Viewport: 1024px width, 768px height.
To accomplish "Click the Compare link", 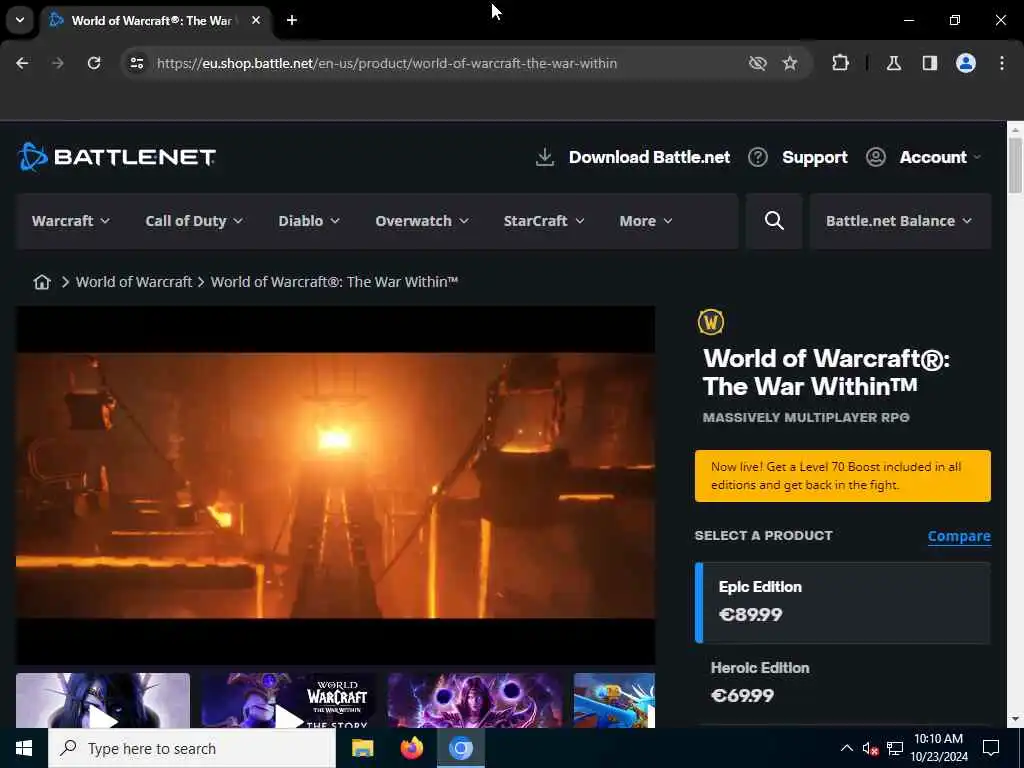I will 959,536.
